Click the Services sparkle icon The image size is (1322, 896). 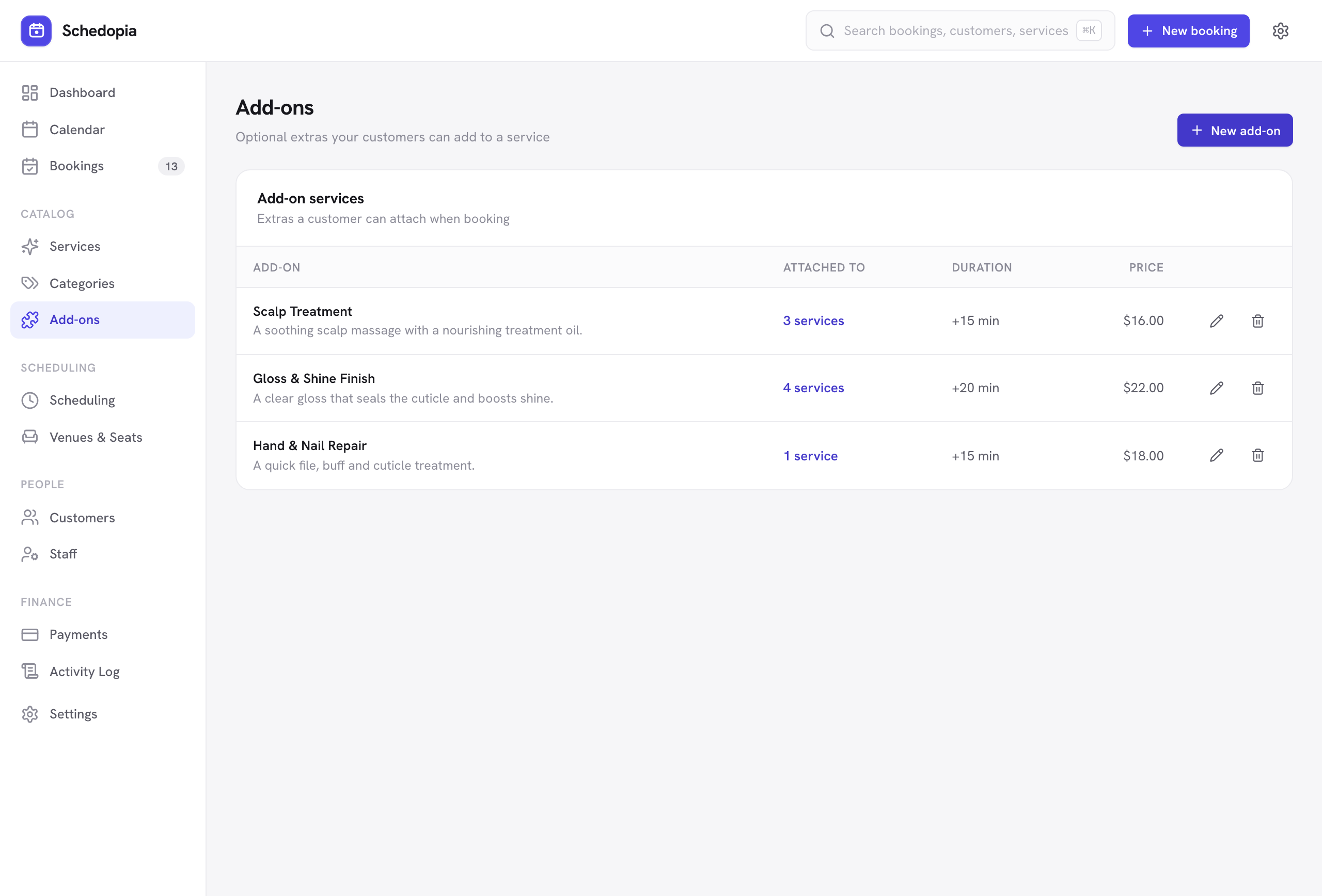29,246
